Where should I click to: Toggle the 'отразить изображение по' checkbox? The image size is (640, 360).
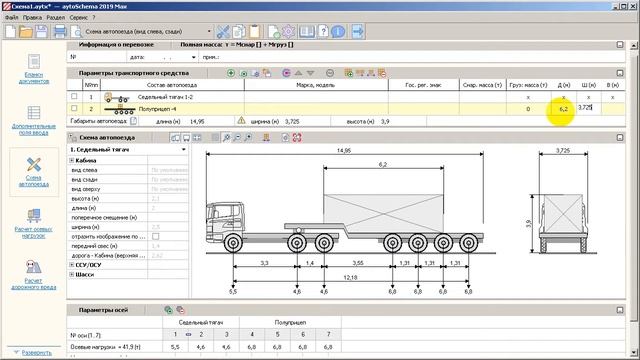156,236
